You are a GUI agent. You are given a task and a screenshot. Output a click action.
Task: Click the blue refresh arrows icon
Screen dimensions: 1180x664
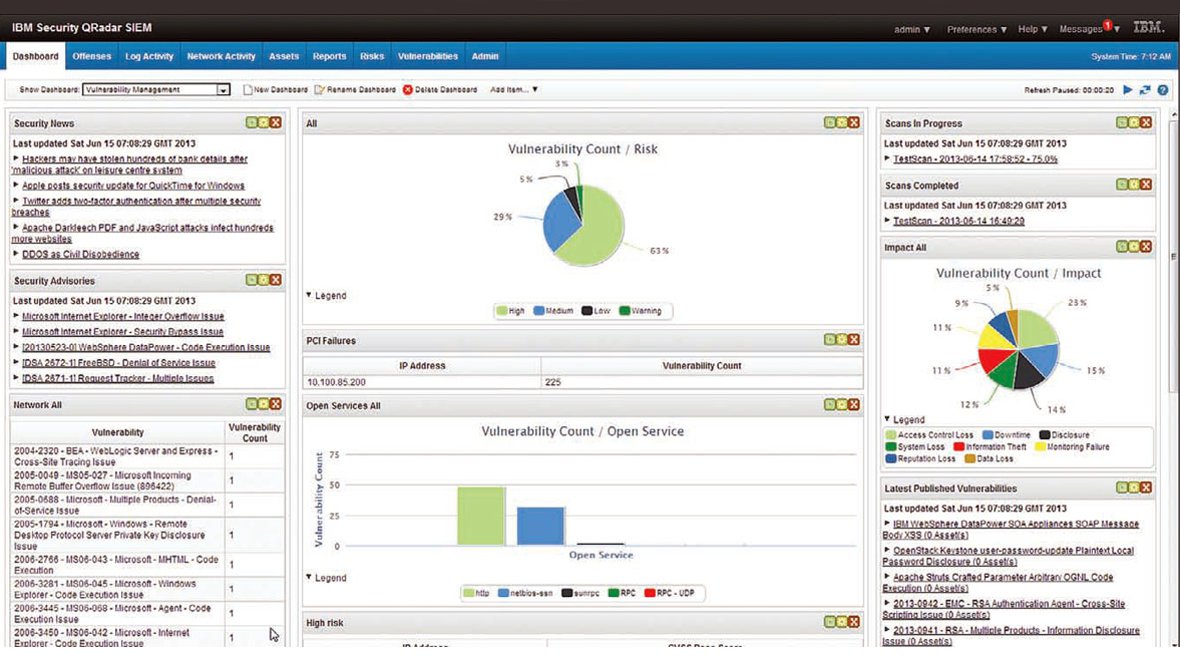[x=1145, y=90]
